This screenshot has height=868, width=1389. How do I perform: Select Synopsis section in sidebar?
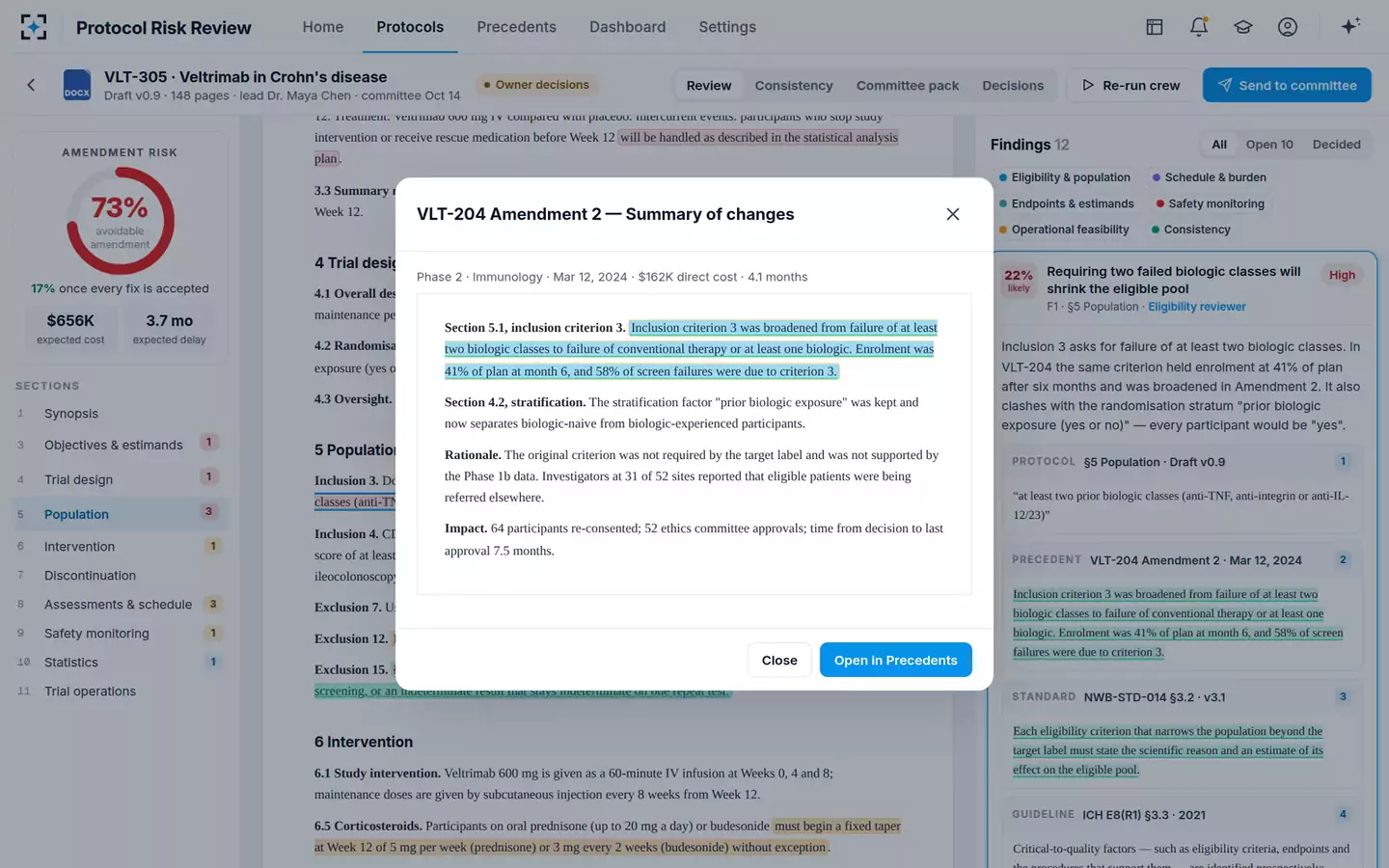click(x=120, y=413)
